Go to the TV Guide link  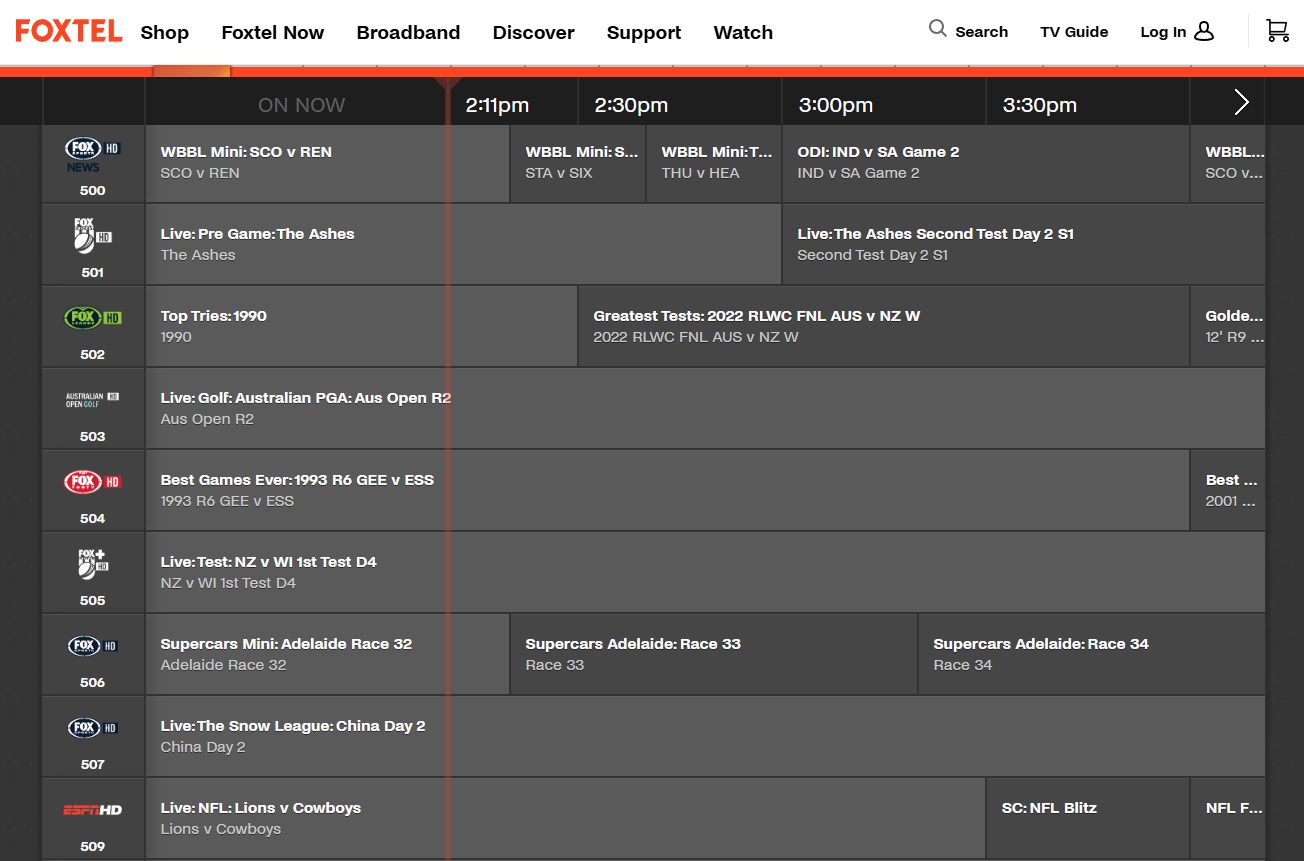(x=1074, y=32)
